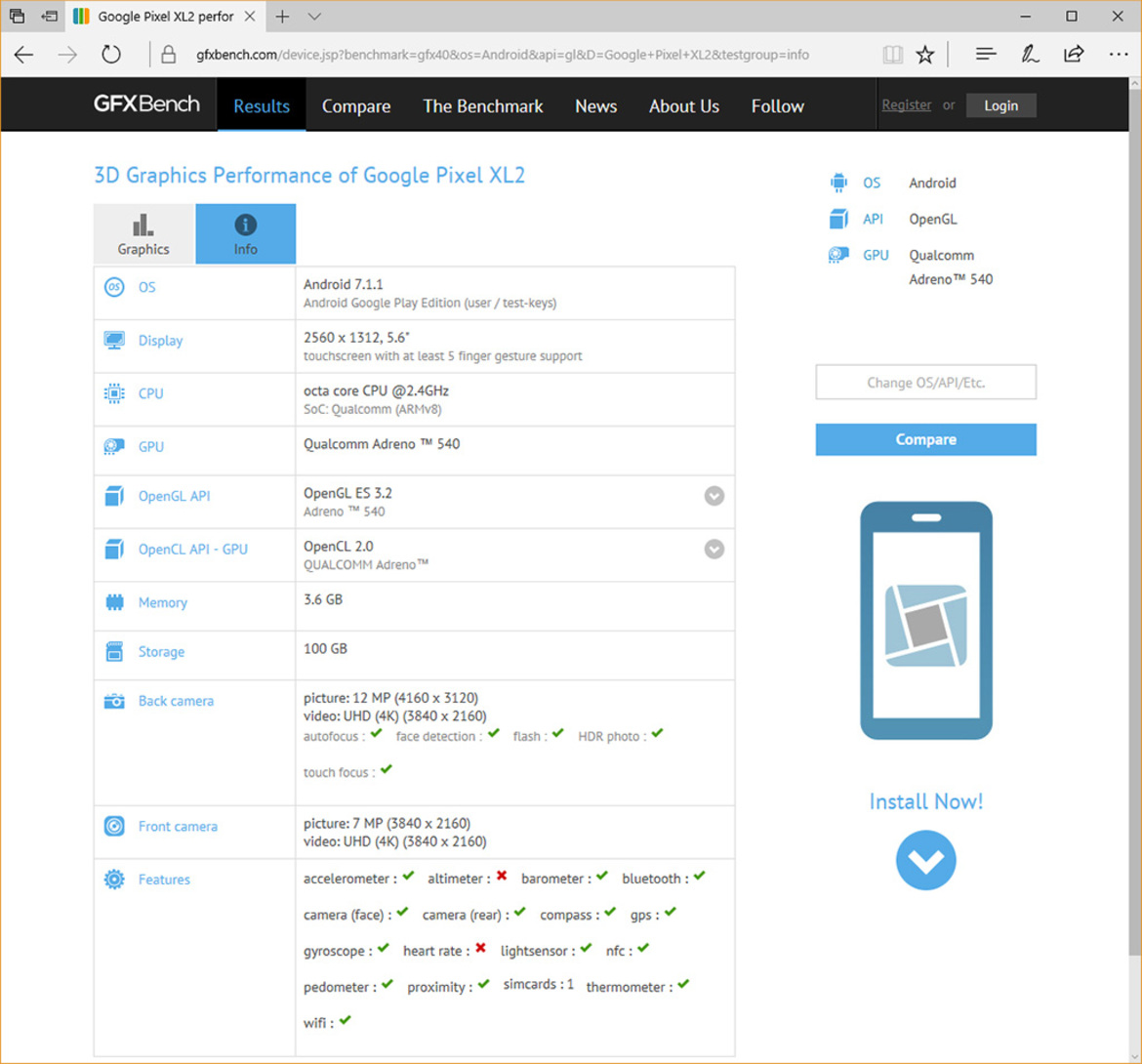This screenshot has height=1064, width=1142.
Task: Switch to the Graphics tab
Action: pos(143,233)
